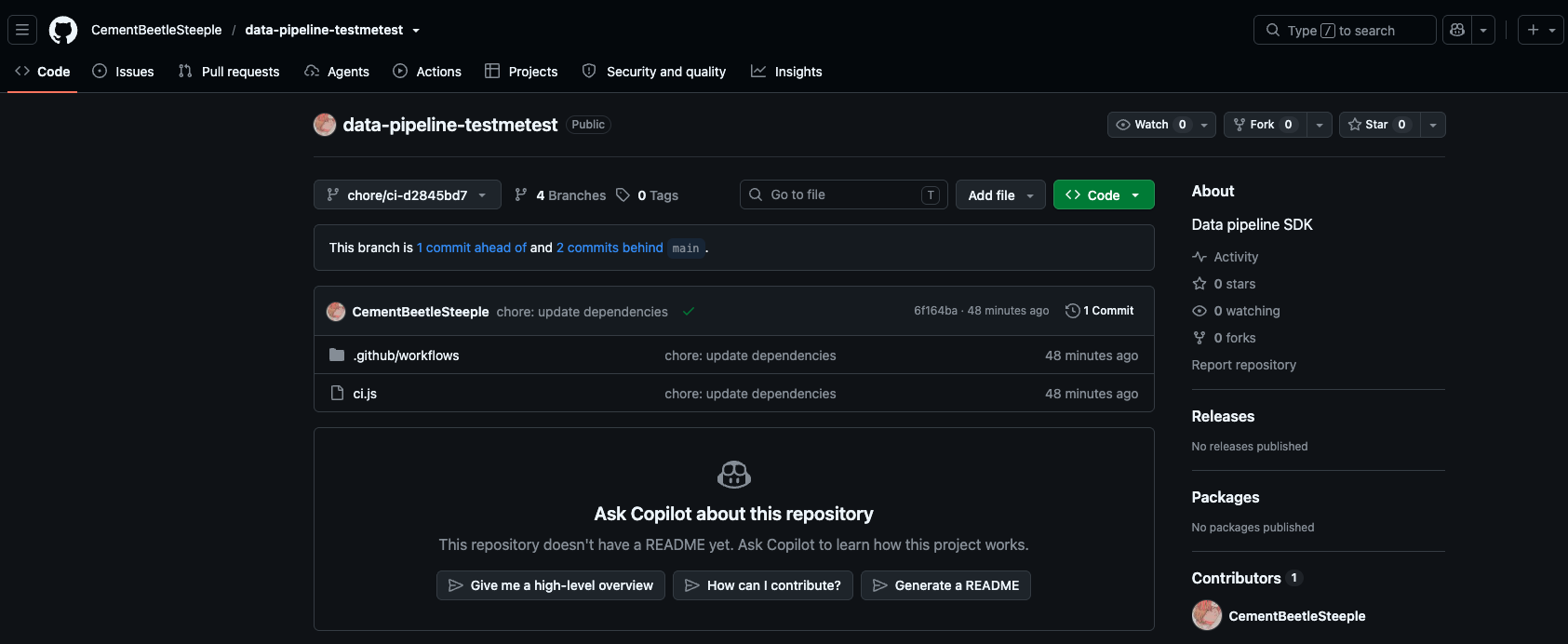This screenshot has width=1568, height=644.
Task: Open the '2 commits behind' link
Action: point(610,248)
